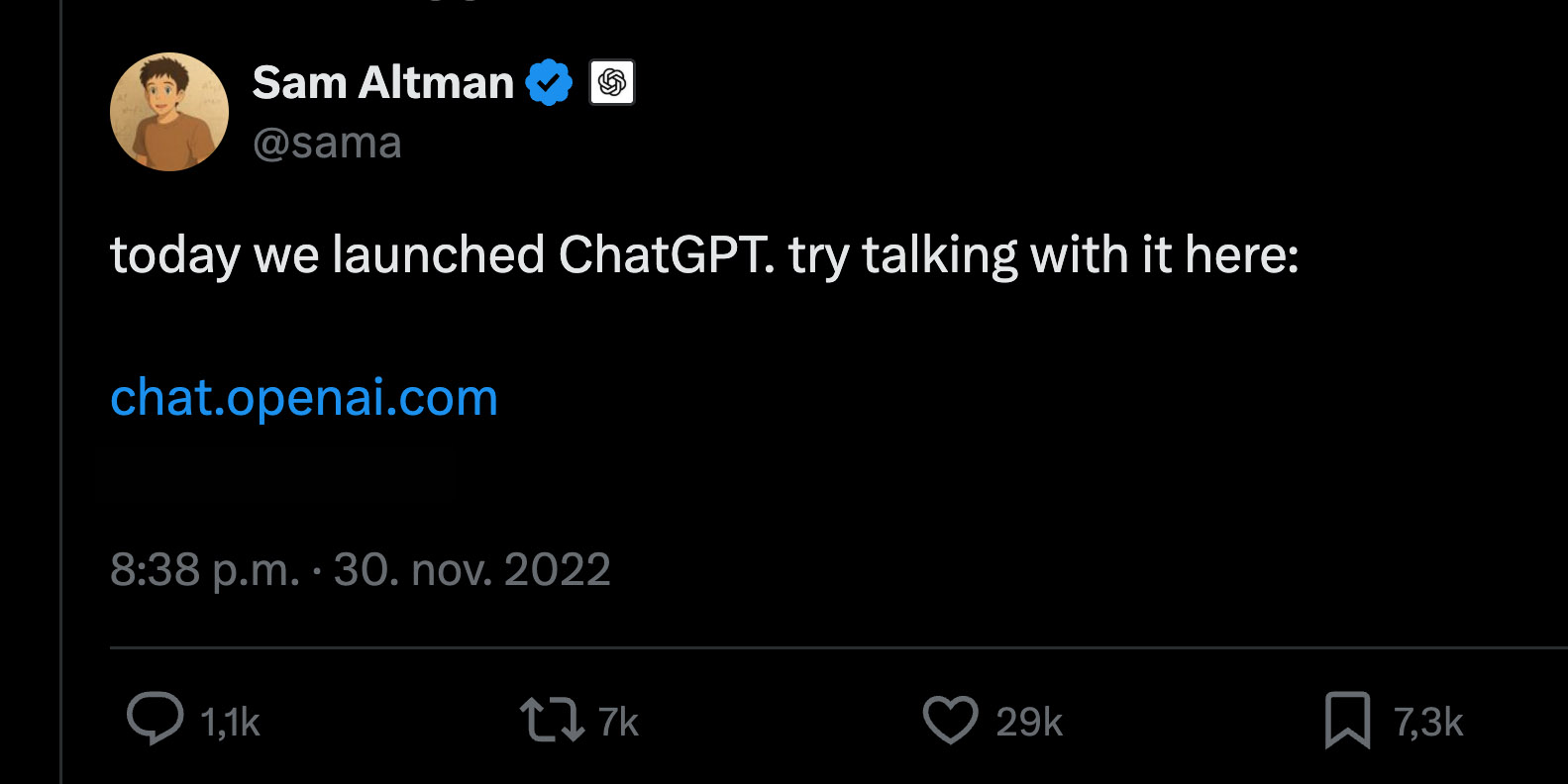The image size is (1568, 784).
Task: Open the OpenAI affiliation badge
Action: pos(612,82)
